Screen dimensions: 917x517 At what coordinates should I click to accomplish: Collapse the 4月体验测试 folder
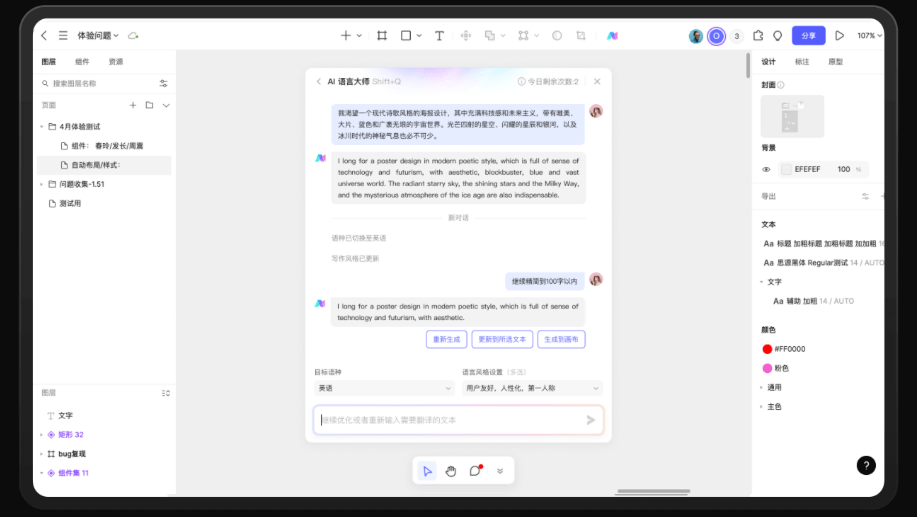pos(42,127)
